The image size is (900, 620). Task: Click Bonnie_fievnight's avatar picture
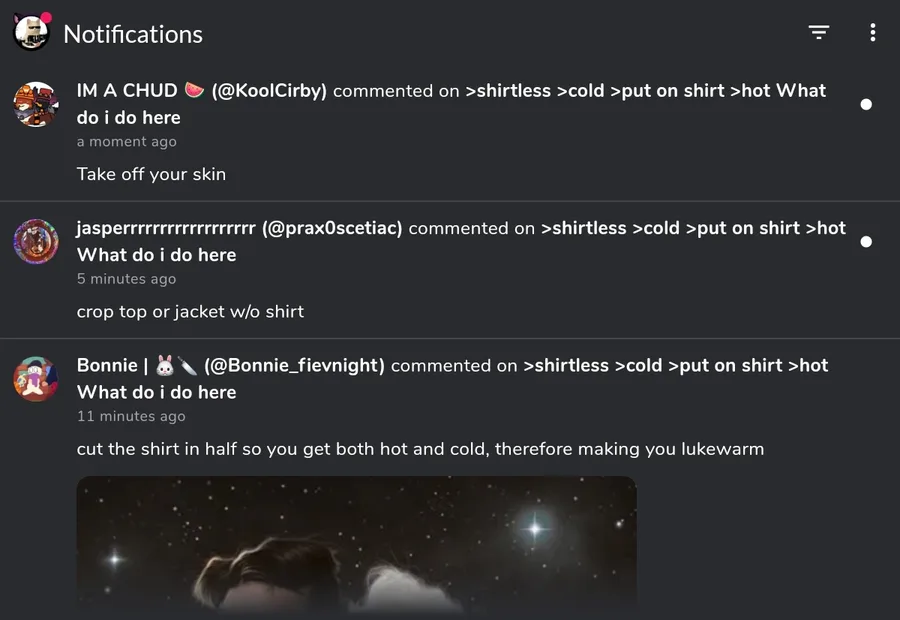(x=35, y=379)
